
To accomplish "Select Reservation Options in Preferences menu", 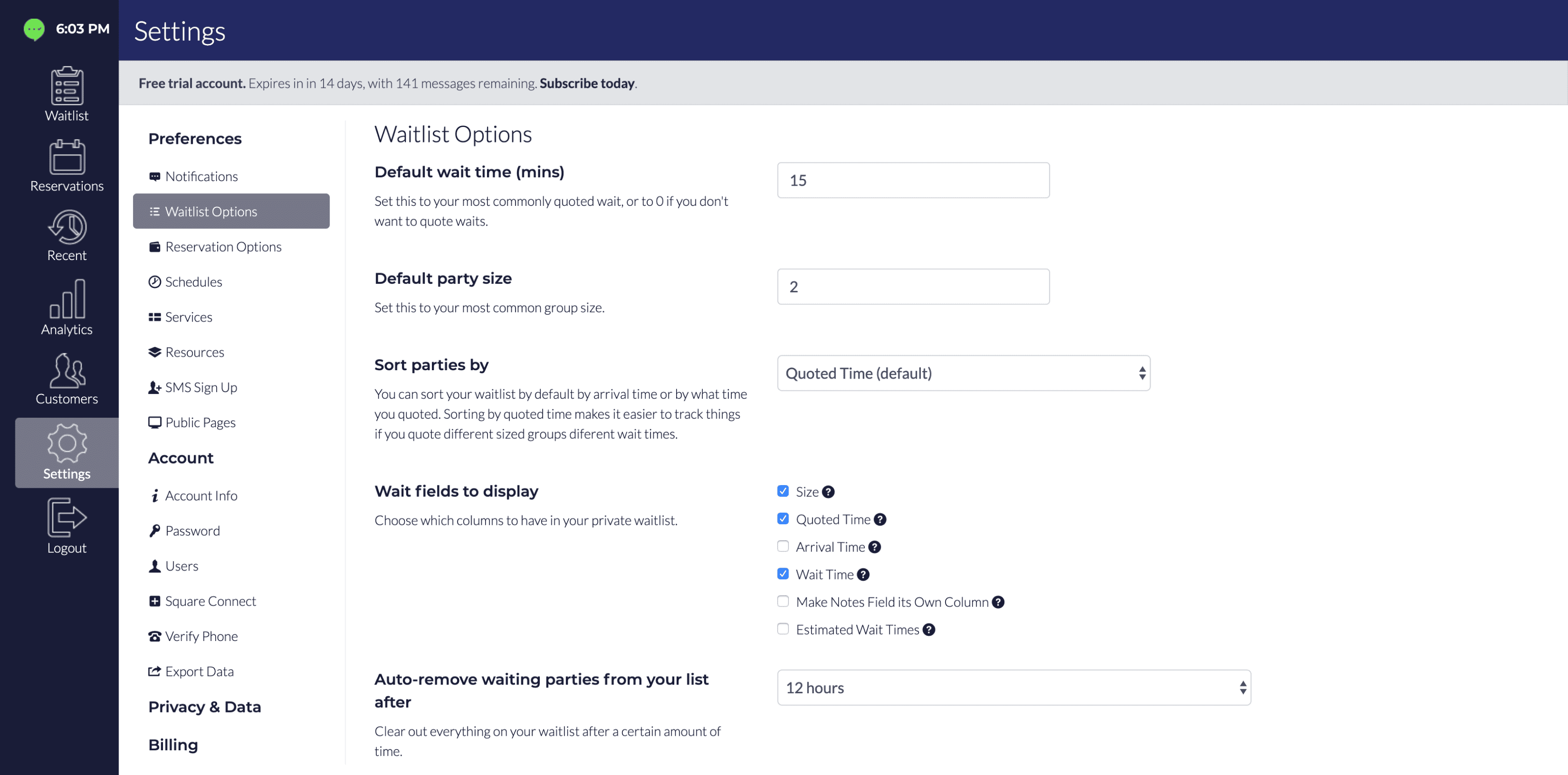I will (x=223, y=247).
